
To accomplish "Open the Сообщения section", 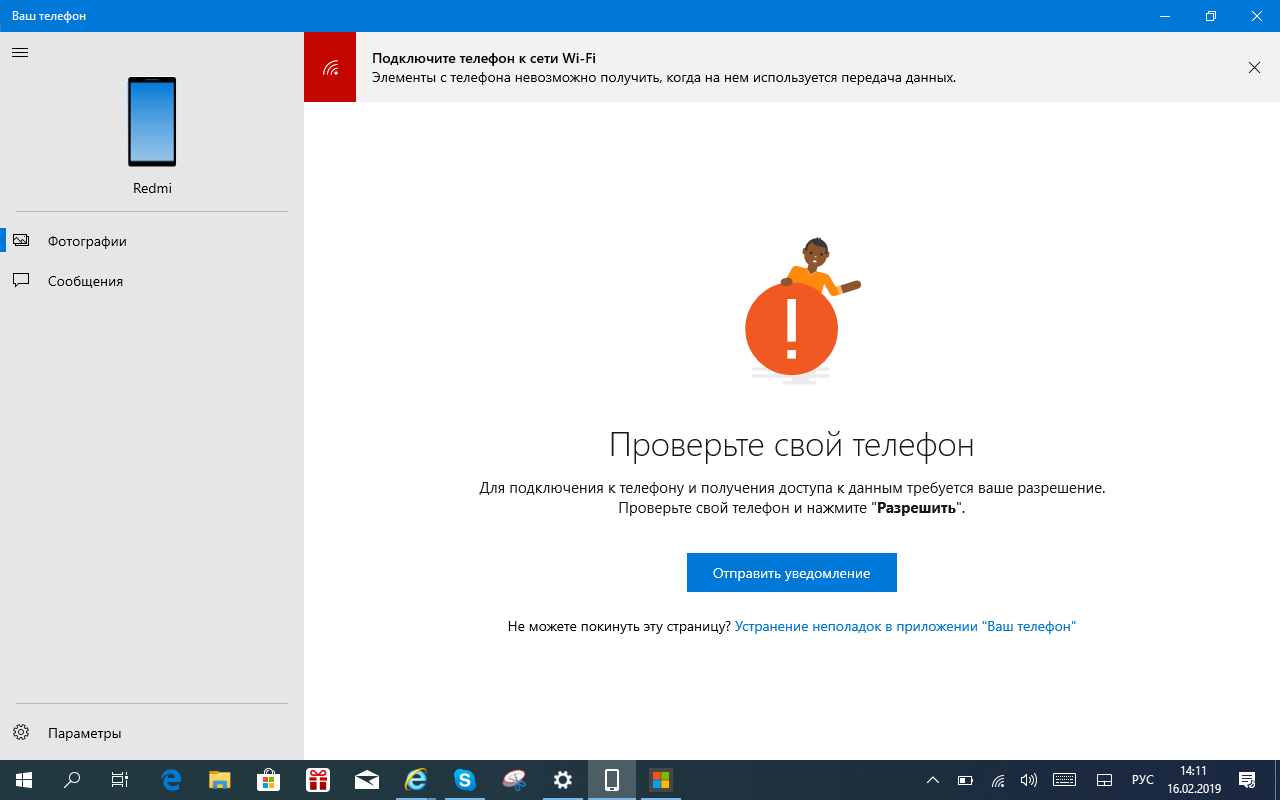I will point(152,281).
